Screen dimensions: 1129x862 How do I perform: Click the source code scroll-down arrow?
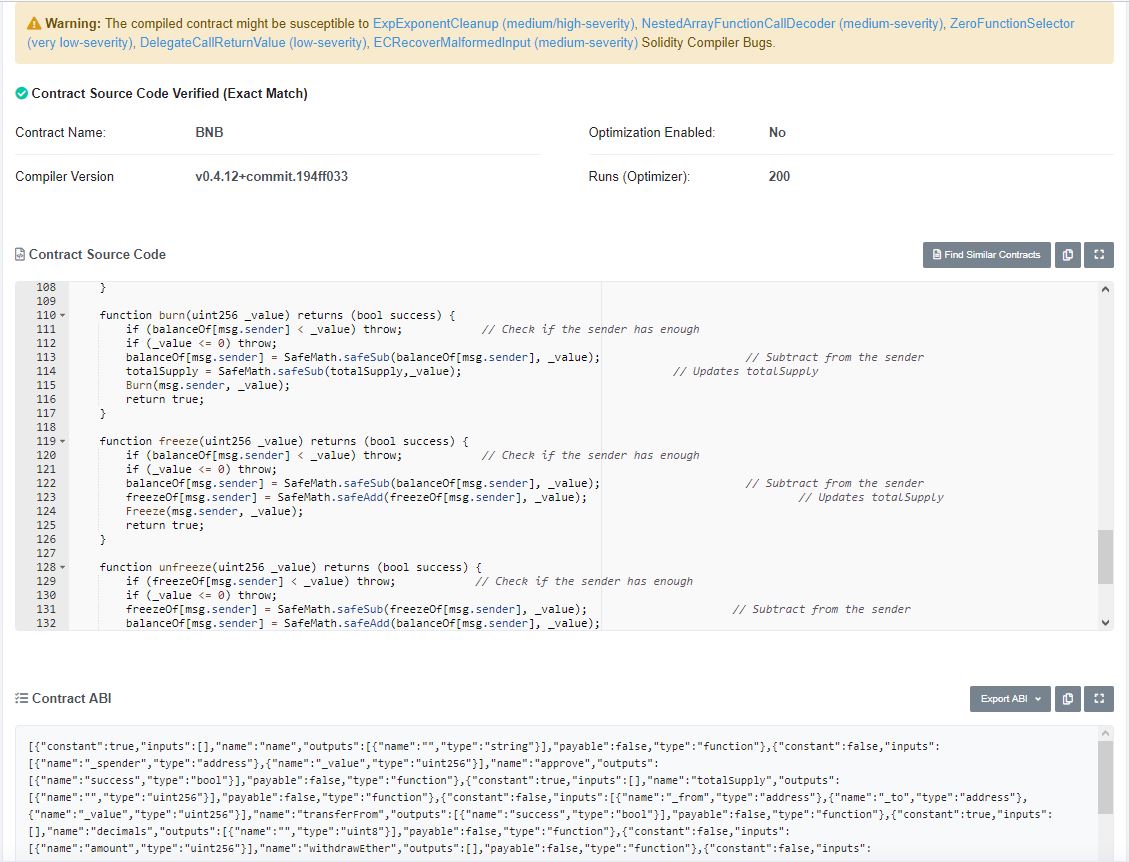point(1105,623)
